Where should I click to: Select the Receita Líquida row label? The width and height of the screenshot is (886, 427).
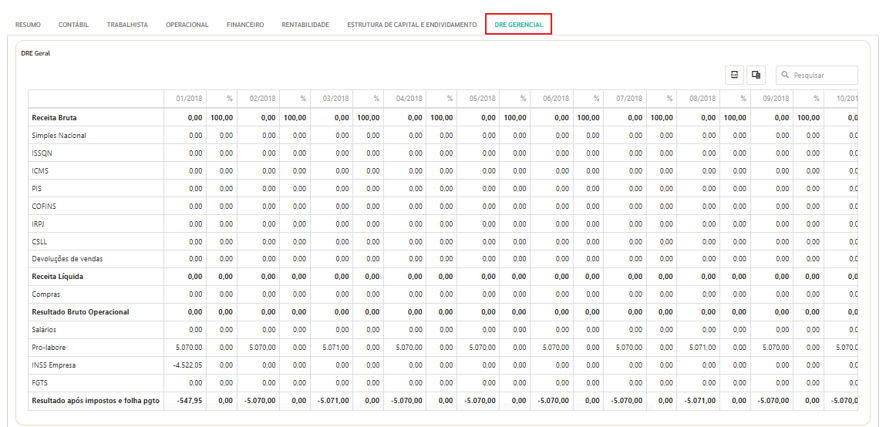[x=57, y=276]
